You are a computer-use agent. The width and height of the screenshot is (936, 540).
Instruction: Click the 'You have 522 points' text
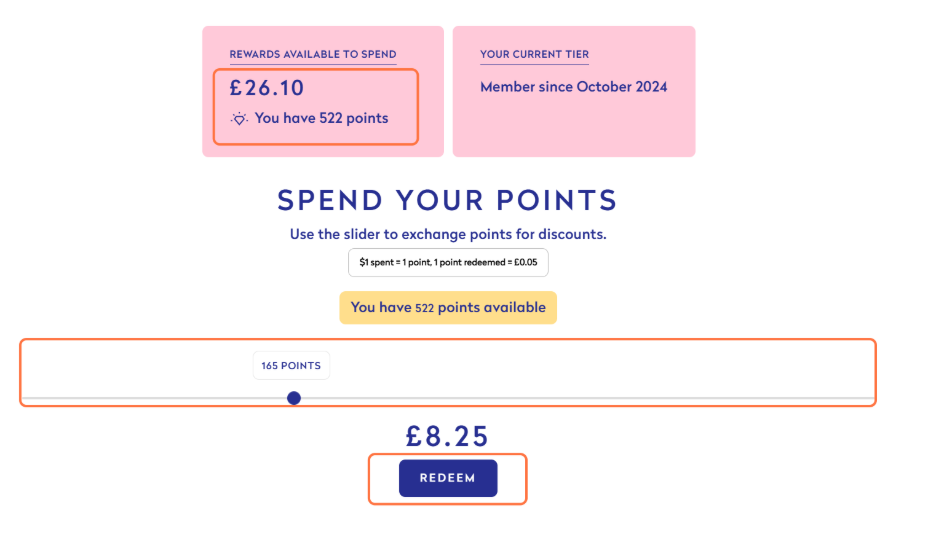[x=321, y=118]
